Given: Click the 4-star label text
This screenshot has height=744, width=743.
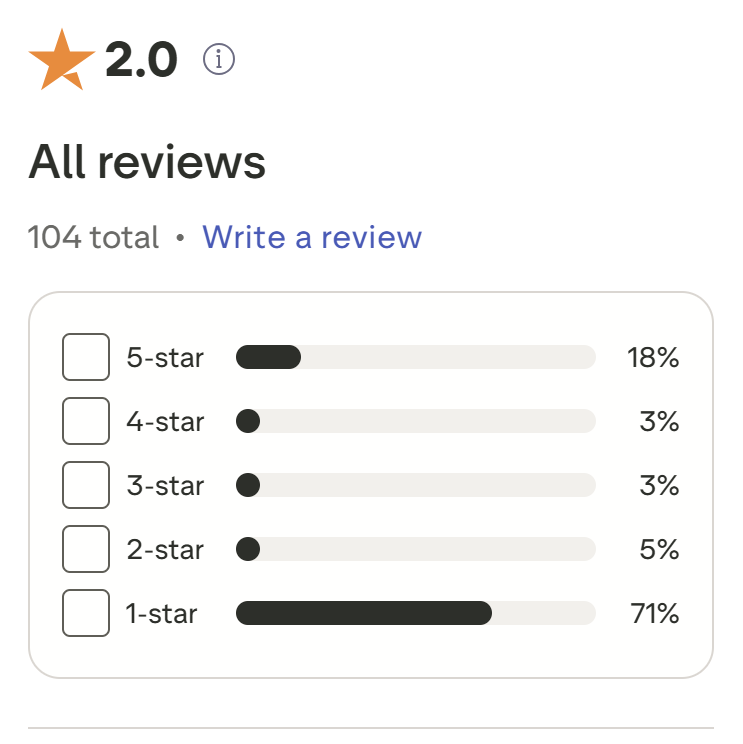Looking at the screenshot, I should tap(165, 421).
